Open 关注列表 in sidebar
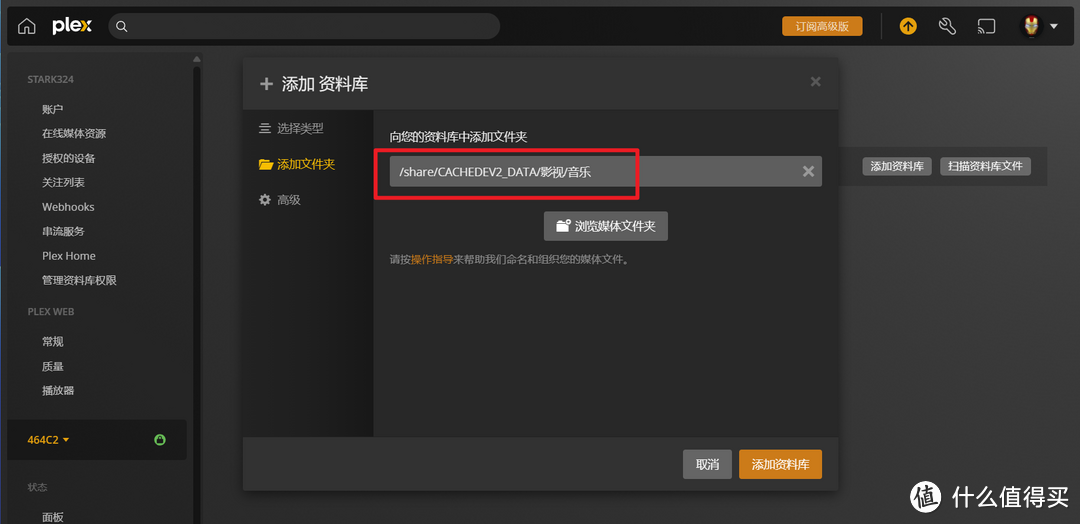The image size is (1080, 524). (x=63, y=182)
